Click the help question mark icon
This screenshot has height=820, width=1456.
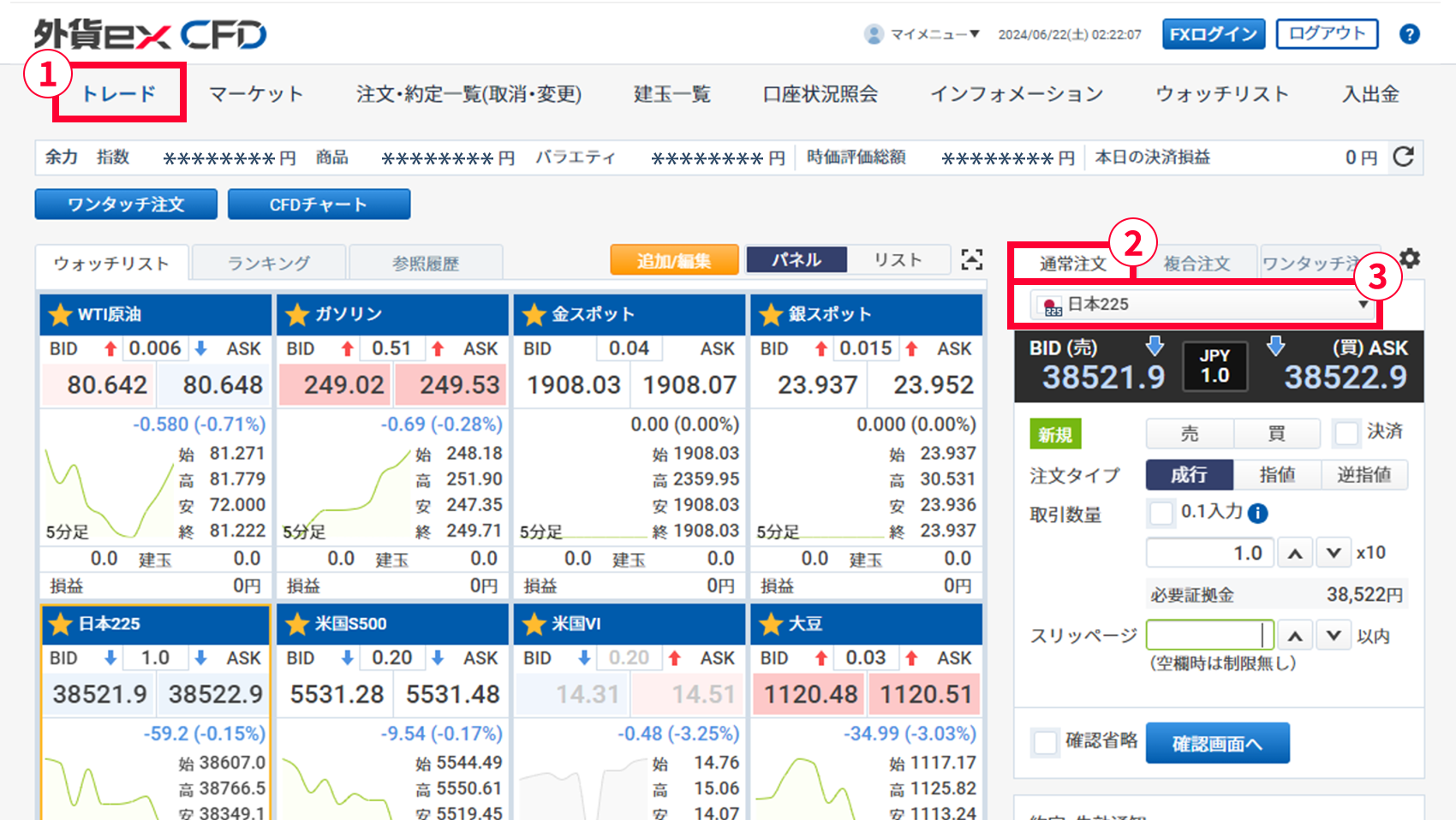(1409, 34)
